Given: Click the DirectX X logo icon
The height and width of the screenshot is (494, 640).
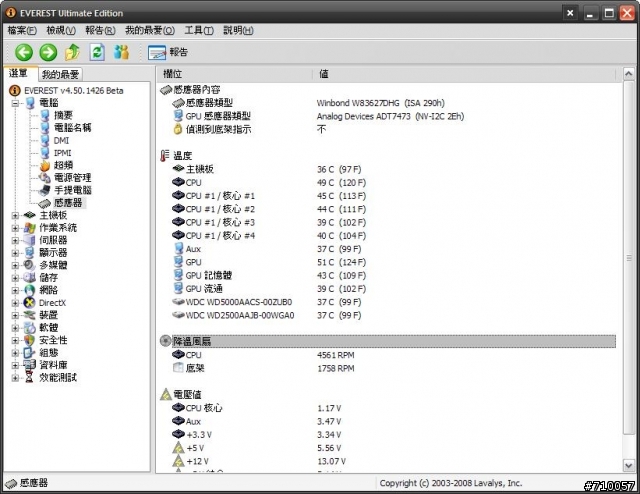Looking at the screenshot, I should 29,303.
